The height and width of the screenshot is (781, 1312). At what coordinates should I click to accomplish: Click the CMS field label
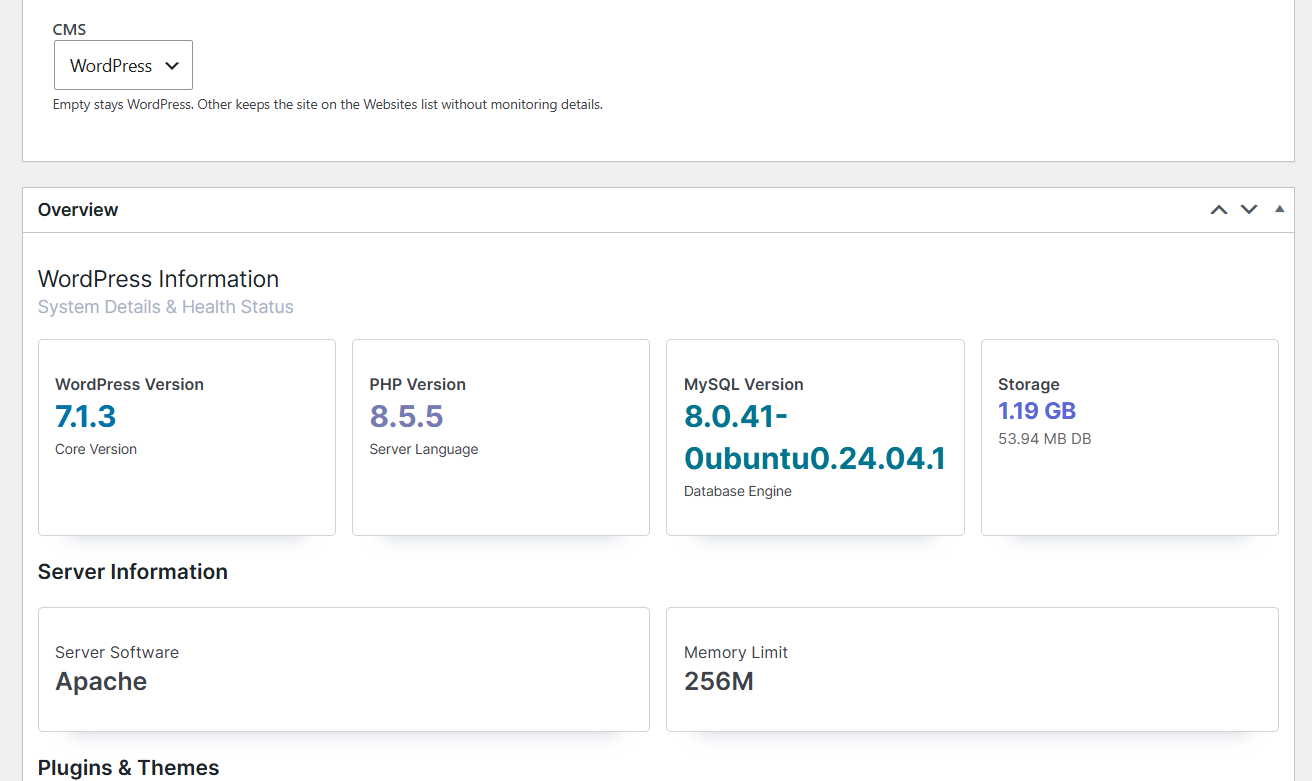[69, 30]
